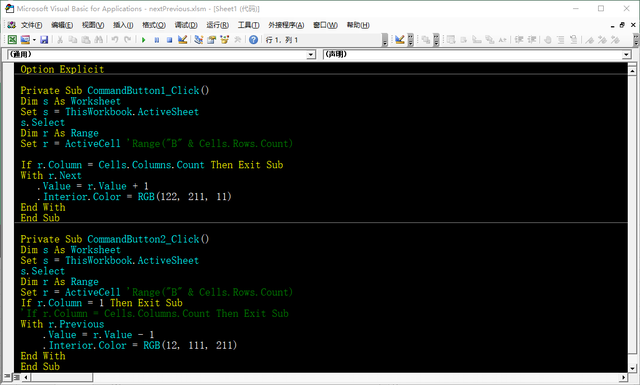Open the 插入(I) menu
Screen dimensions: 640x385
pos(123,25)
